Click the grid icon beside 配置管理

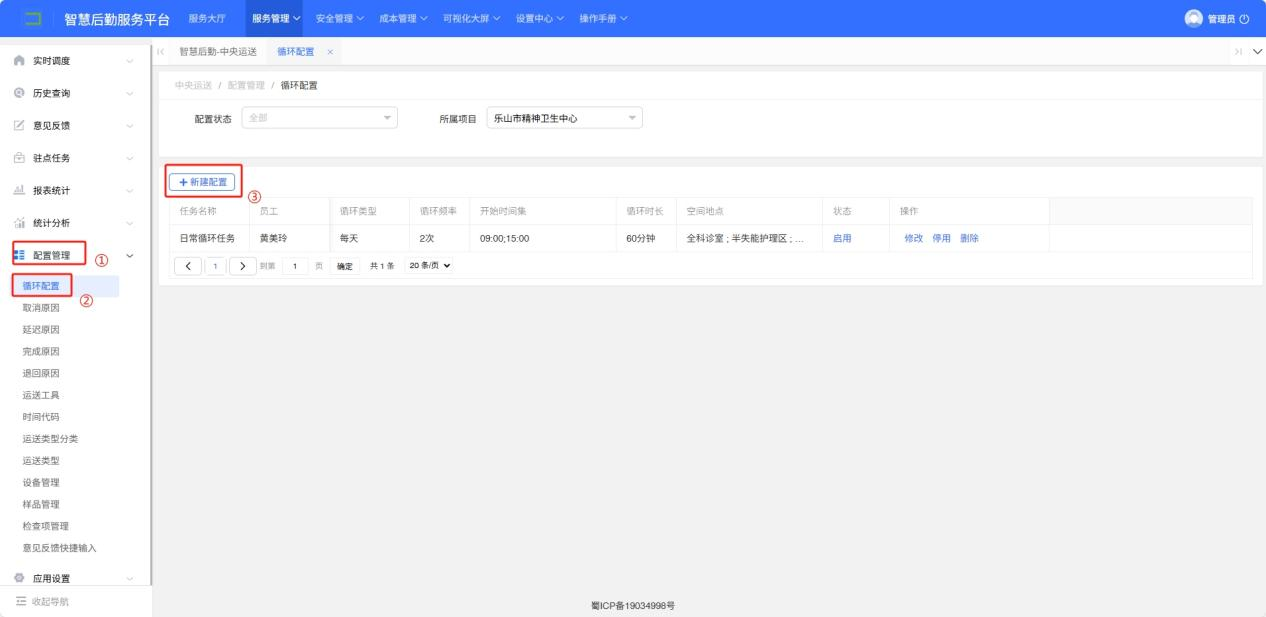18,255
